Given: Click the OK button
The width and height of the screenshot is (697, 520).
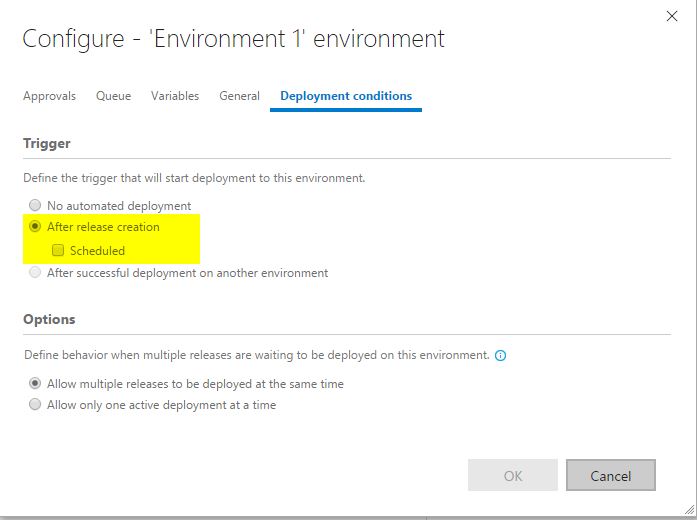Looking at the screenshot, I should pos(513,476).
